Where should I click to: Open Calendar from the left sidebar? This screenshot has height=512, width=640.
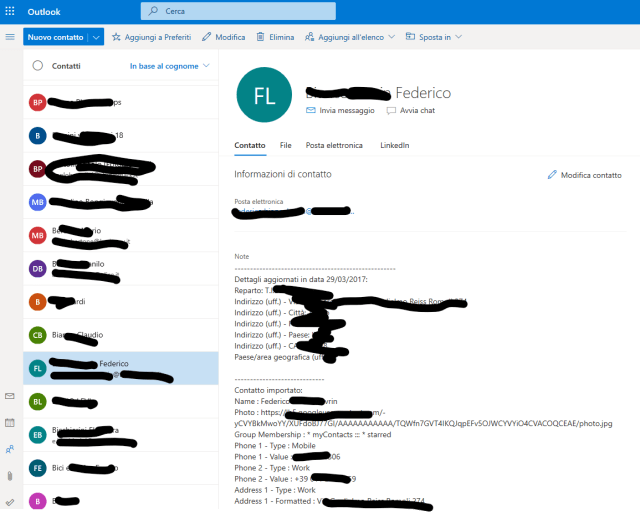[10, 423]
